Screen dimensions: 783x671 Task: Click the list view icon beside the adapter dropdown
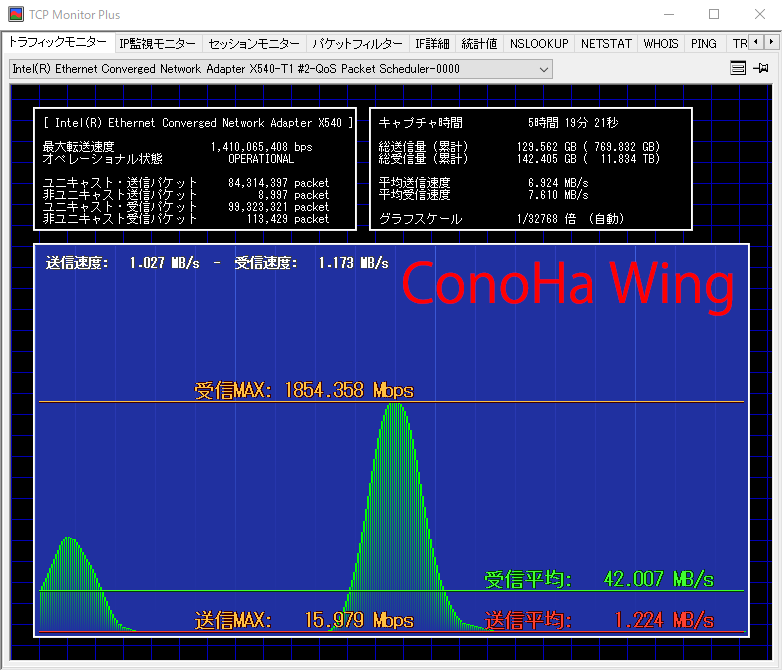click(738, 69)
